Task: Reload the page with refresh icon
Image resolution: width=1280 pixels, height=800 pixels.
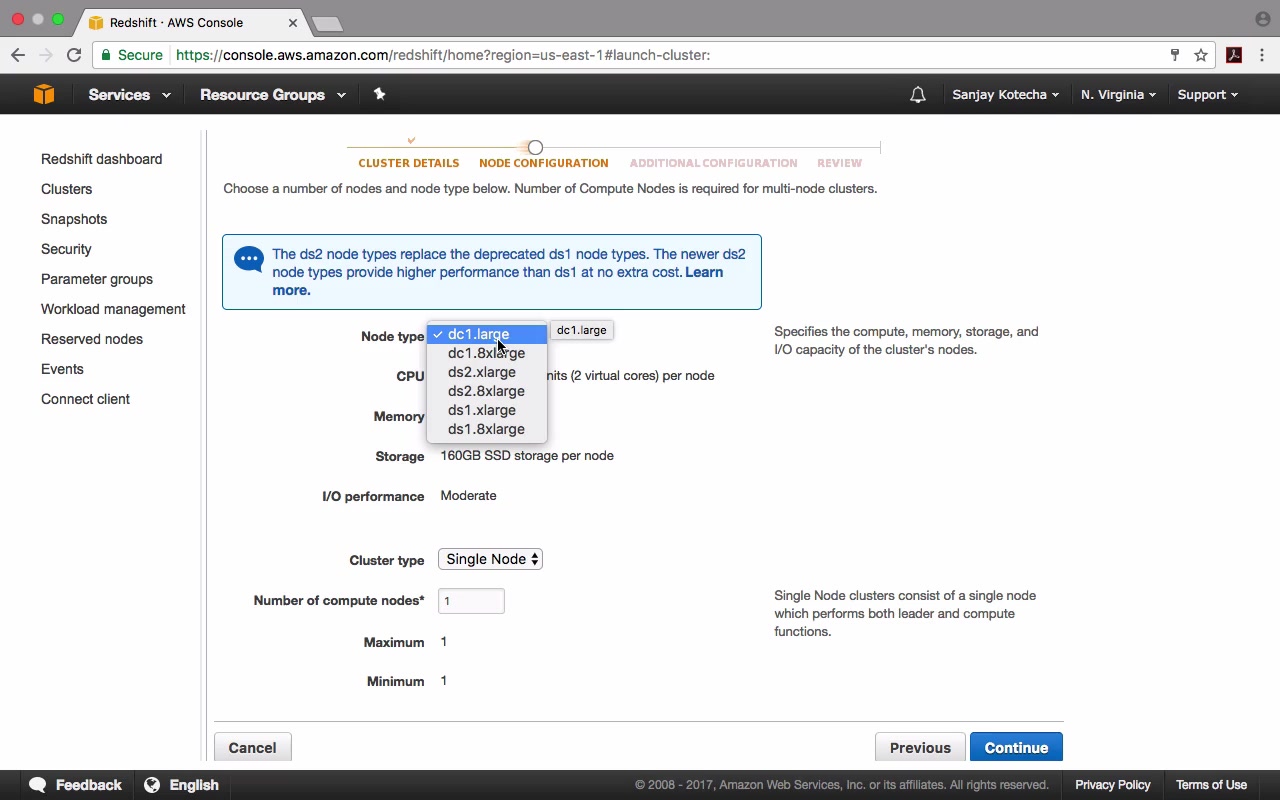Action: tap(74, 55)
